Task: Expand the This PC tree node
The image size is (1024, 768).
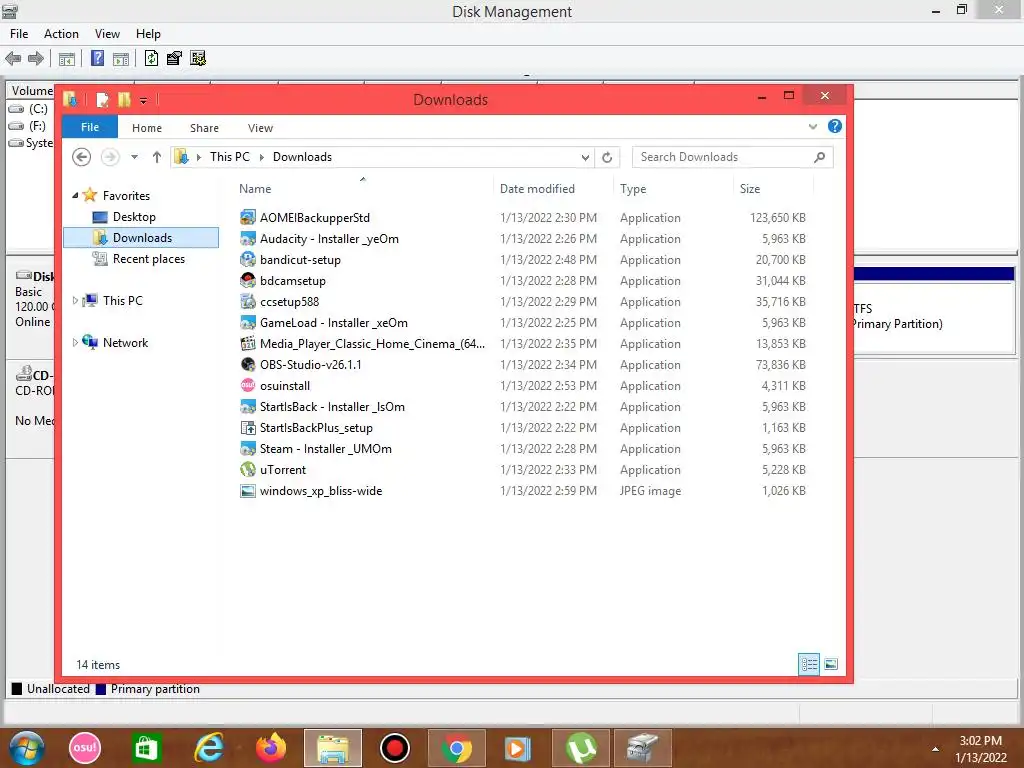Action: tap(75, 300)
